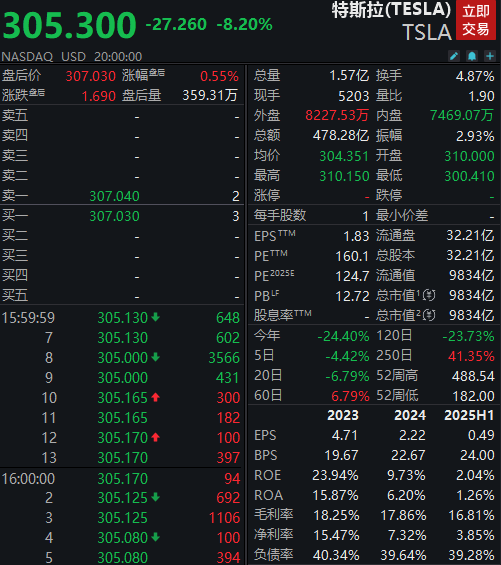Select the 特斯拉(TESLA) stock name
Image resolution: width=501 pixels, height=565 pixels.
coord(391,10)
